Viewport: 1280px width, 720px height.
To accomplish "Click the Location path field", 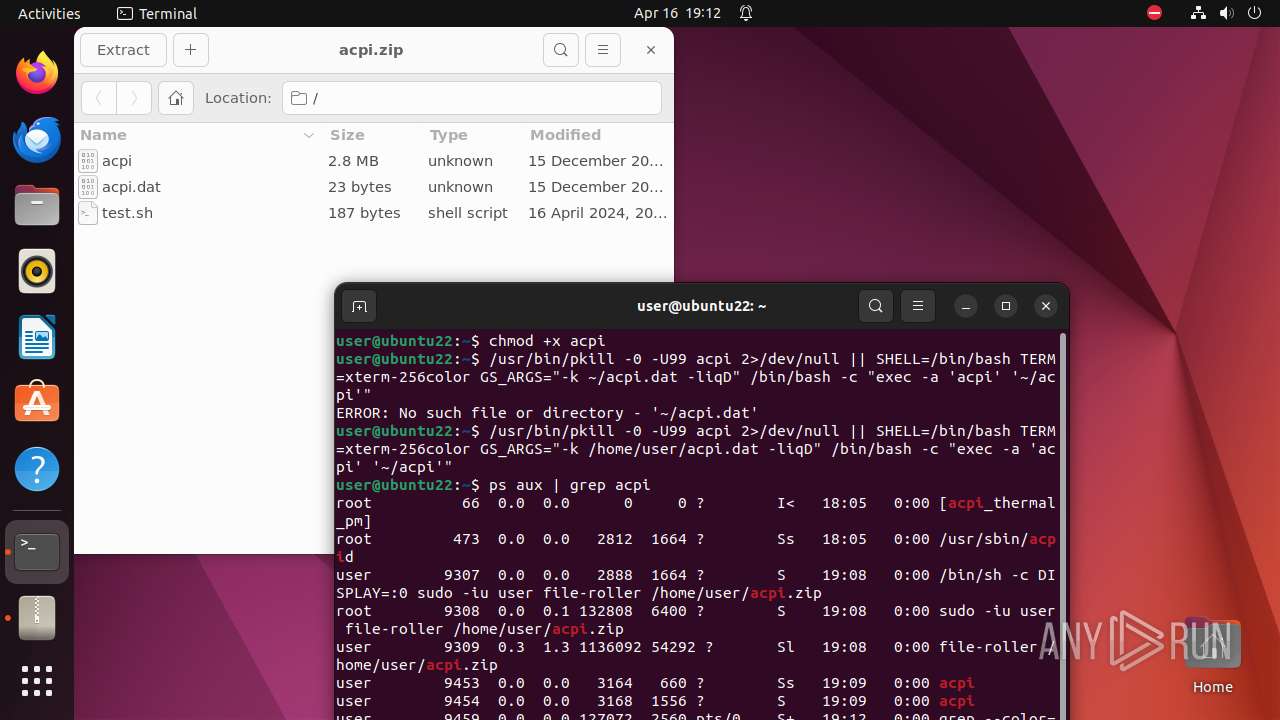I will pyautogui.click(x=472, y=98).
